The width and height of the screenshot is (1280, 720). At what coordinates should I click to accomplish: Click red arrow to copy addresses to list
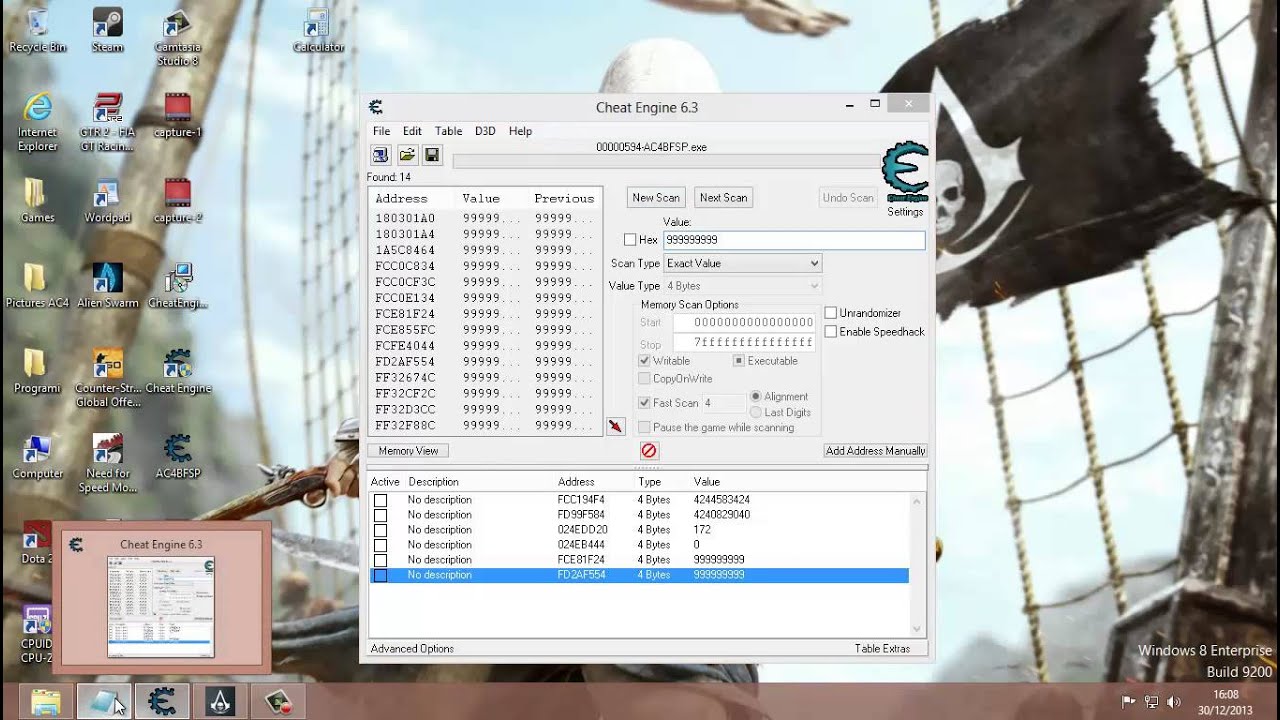(615, 426)
